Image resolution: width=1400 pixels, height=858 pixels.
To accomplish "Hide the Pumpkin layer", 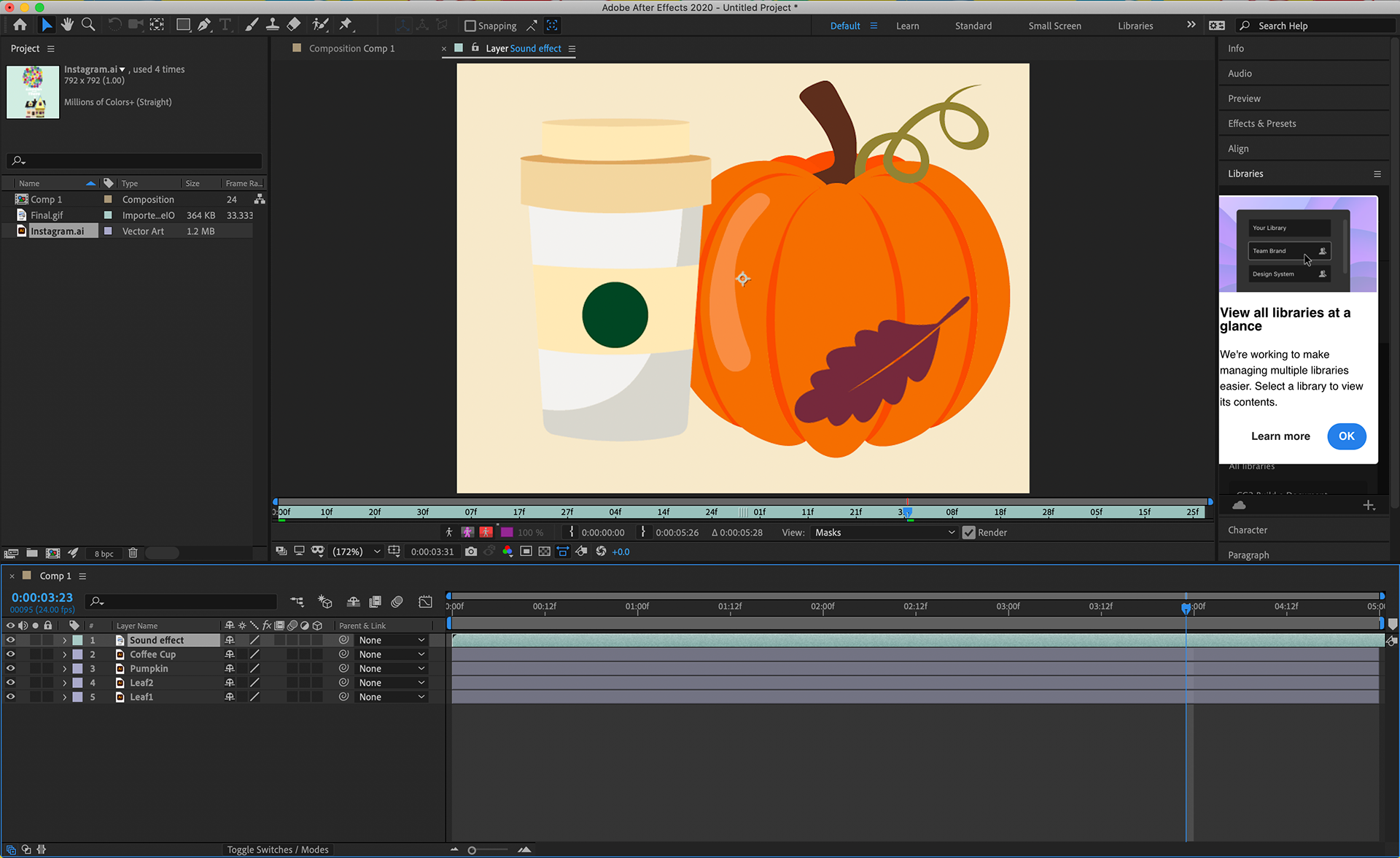I will pyautogui.click(x=10, y=668).
